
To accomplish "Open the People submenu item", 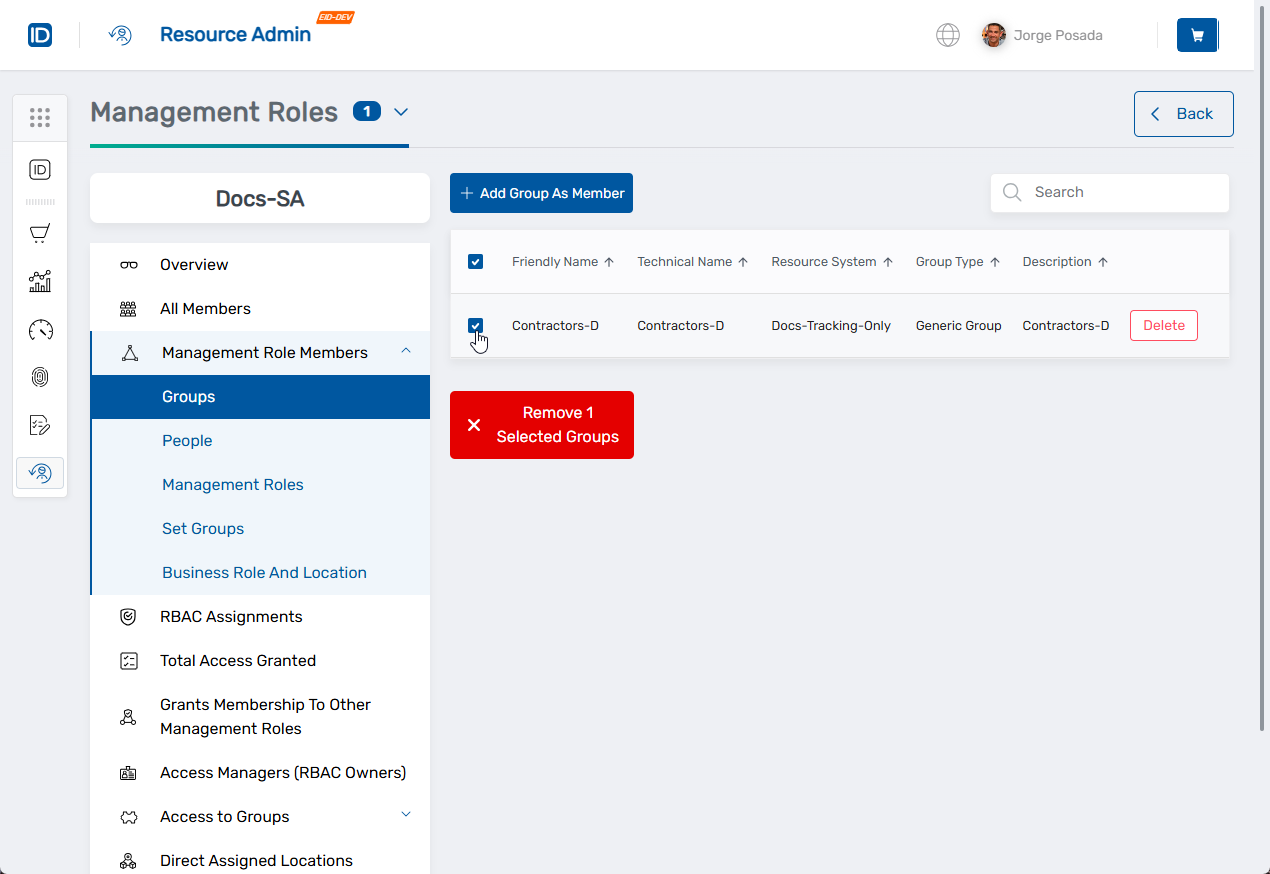I will point(187,441).
